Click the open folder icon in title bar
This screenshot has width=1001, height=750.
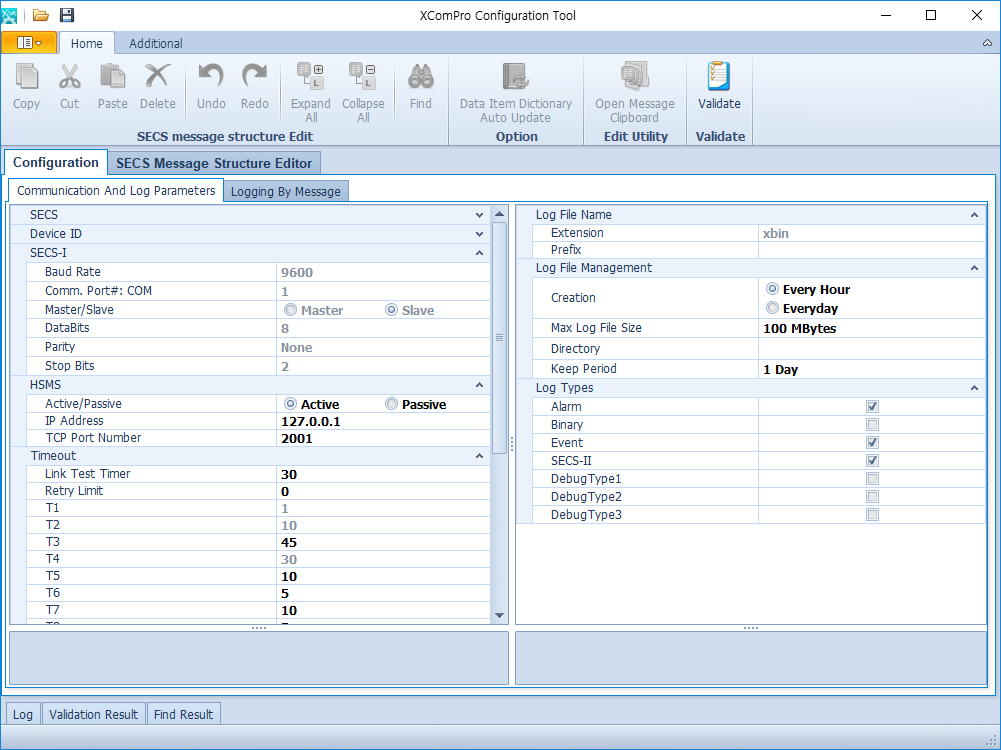pyautogui.click(x=41, y=15)
